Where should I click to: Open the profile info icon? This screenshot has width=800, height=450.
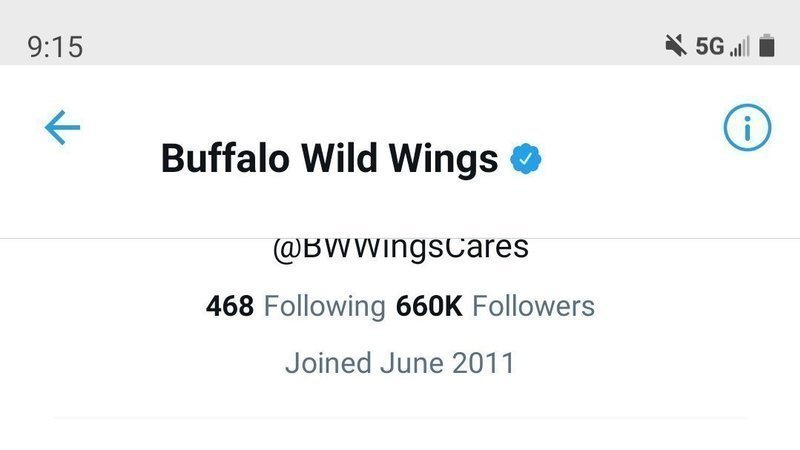(x=747, y=128)
